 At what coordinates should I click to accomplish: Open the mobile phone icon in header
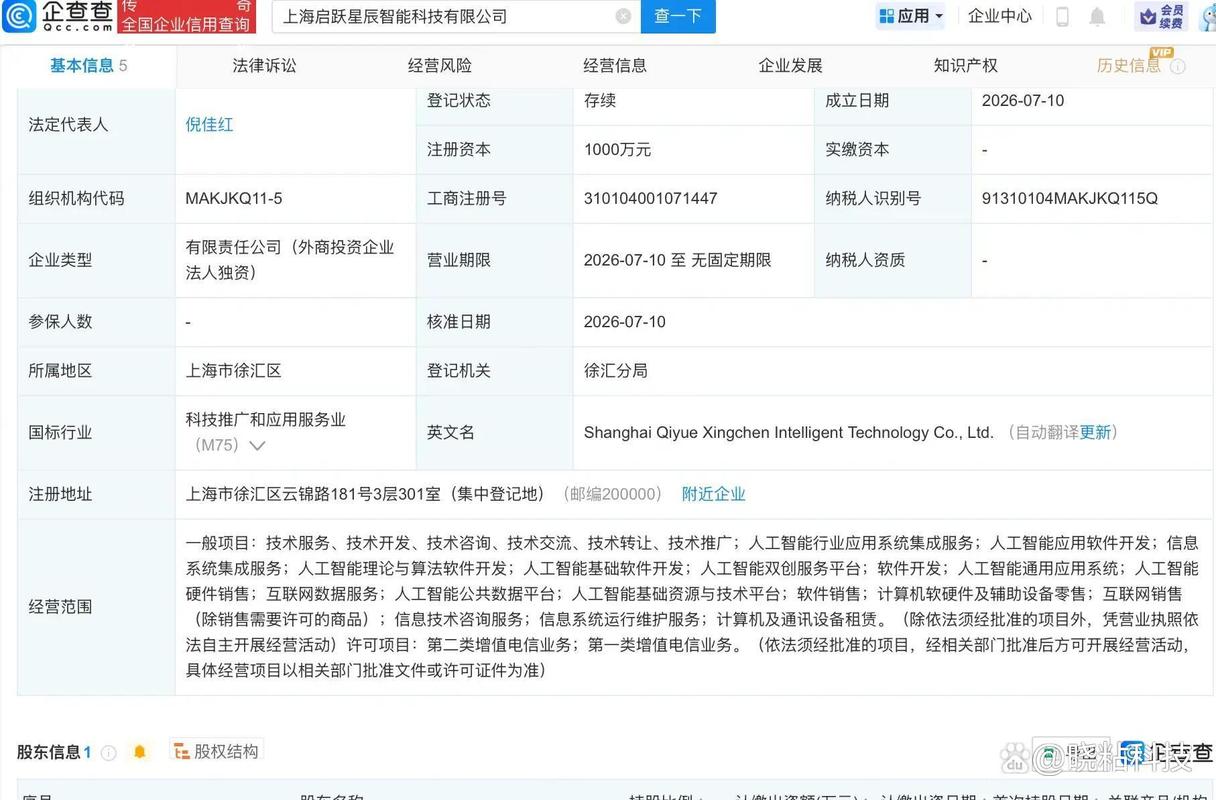1062,16
